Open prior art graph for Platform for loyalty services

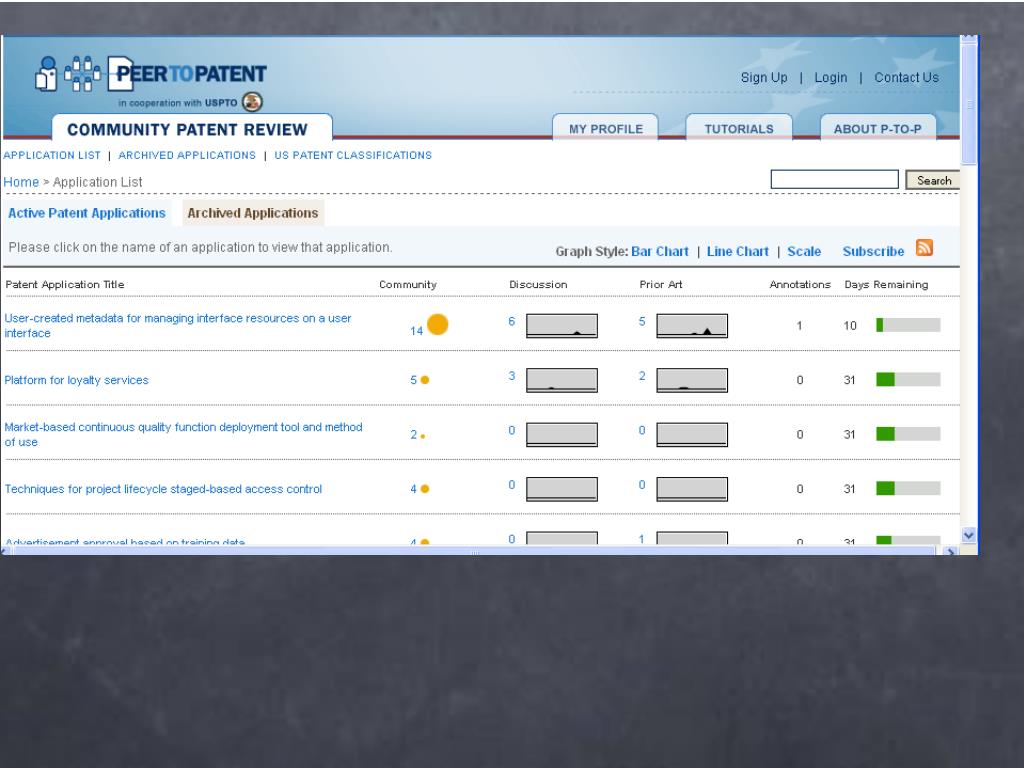point(692,380)
